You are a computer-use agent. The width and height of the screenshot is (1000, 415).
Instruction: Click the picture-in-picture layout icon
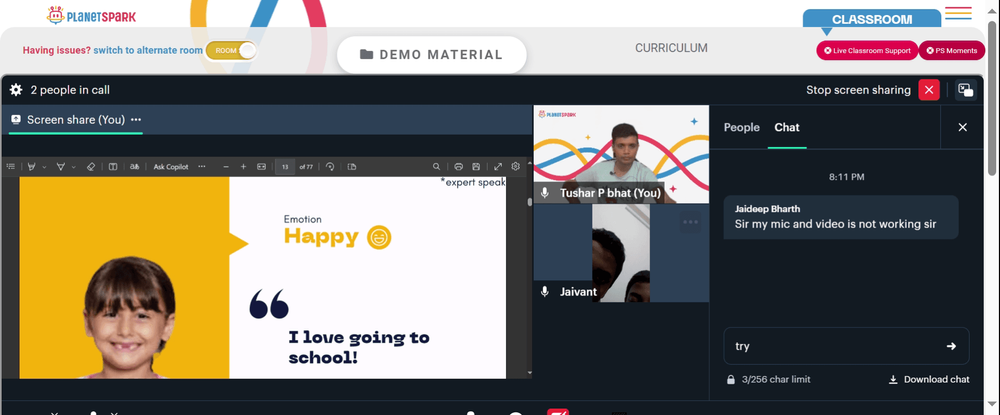coord(966,90)
